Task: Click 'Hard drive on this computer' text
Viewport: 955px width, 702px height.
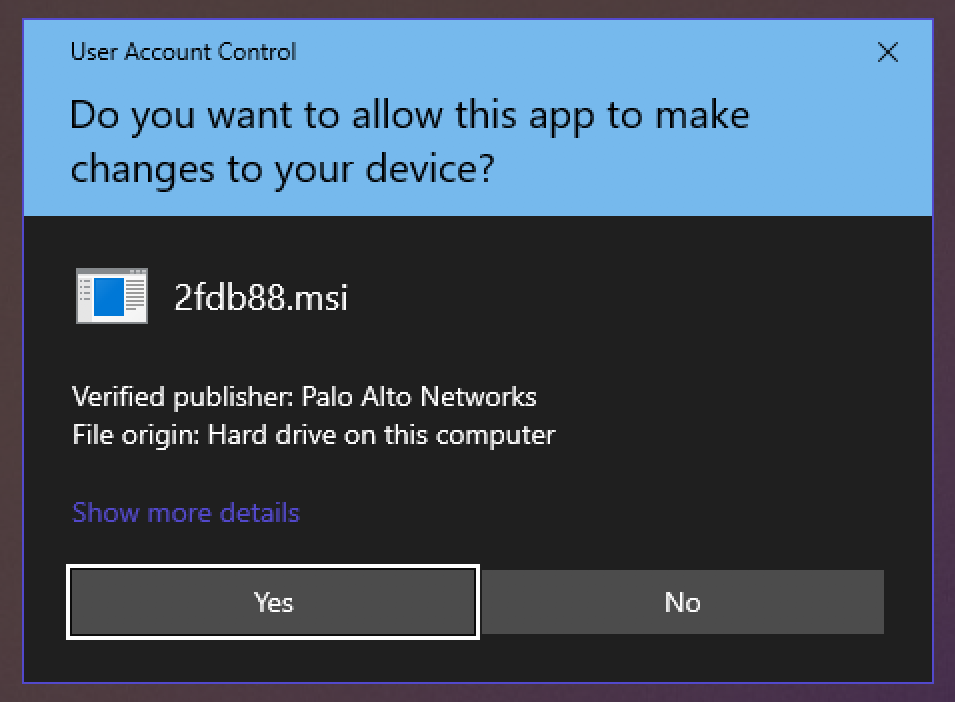Action: click(x=381, y=435)
